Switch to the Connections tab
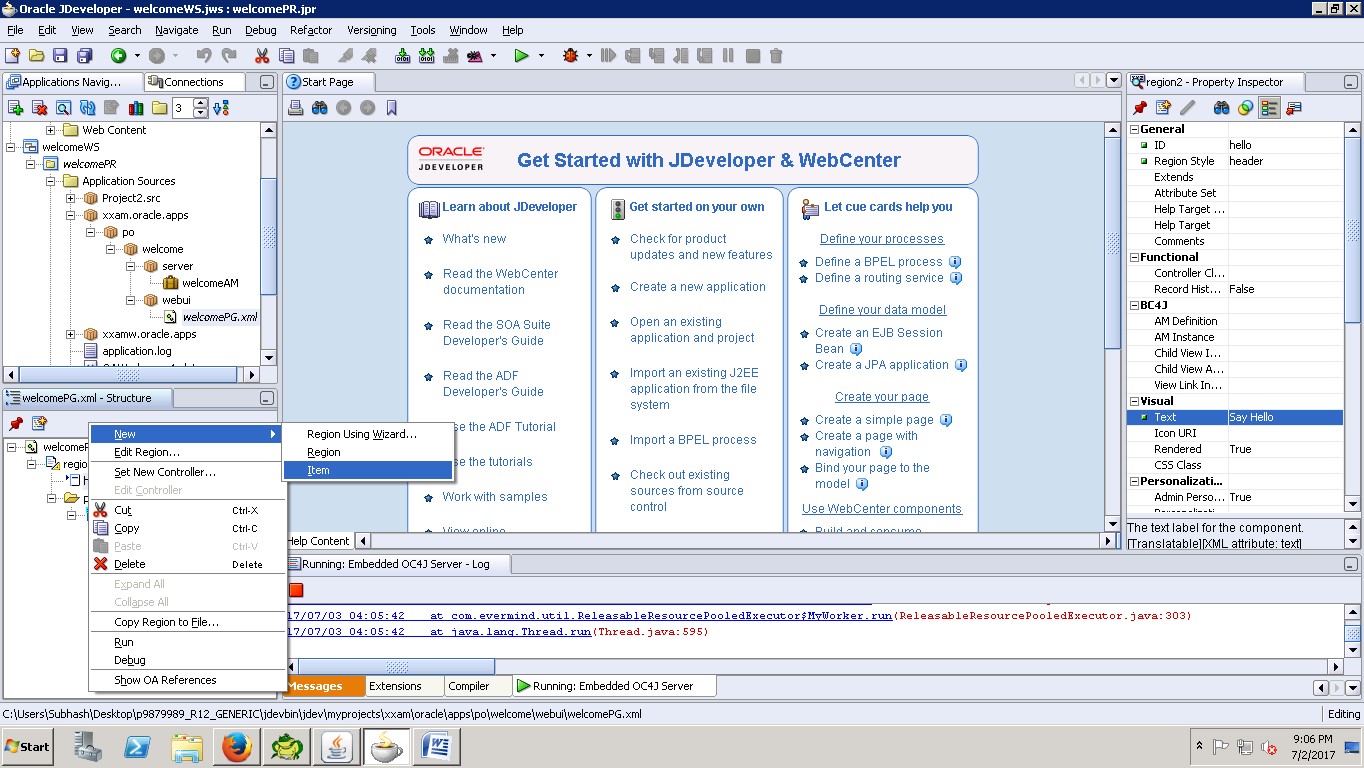 tap(194, 82)
